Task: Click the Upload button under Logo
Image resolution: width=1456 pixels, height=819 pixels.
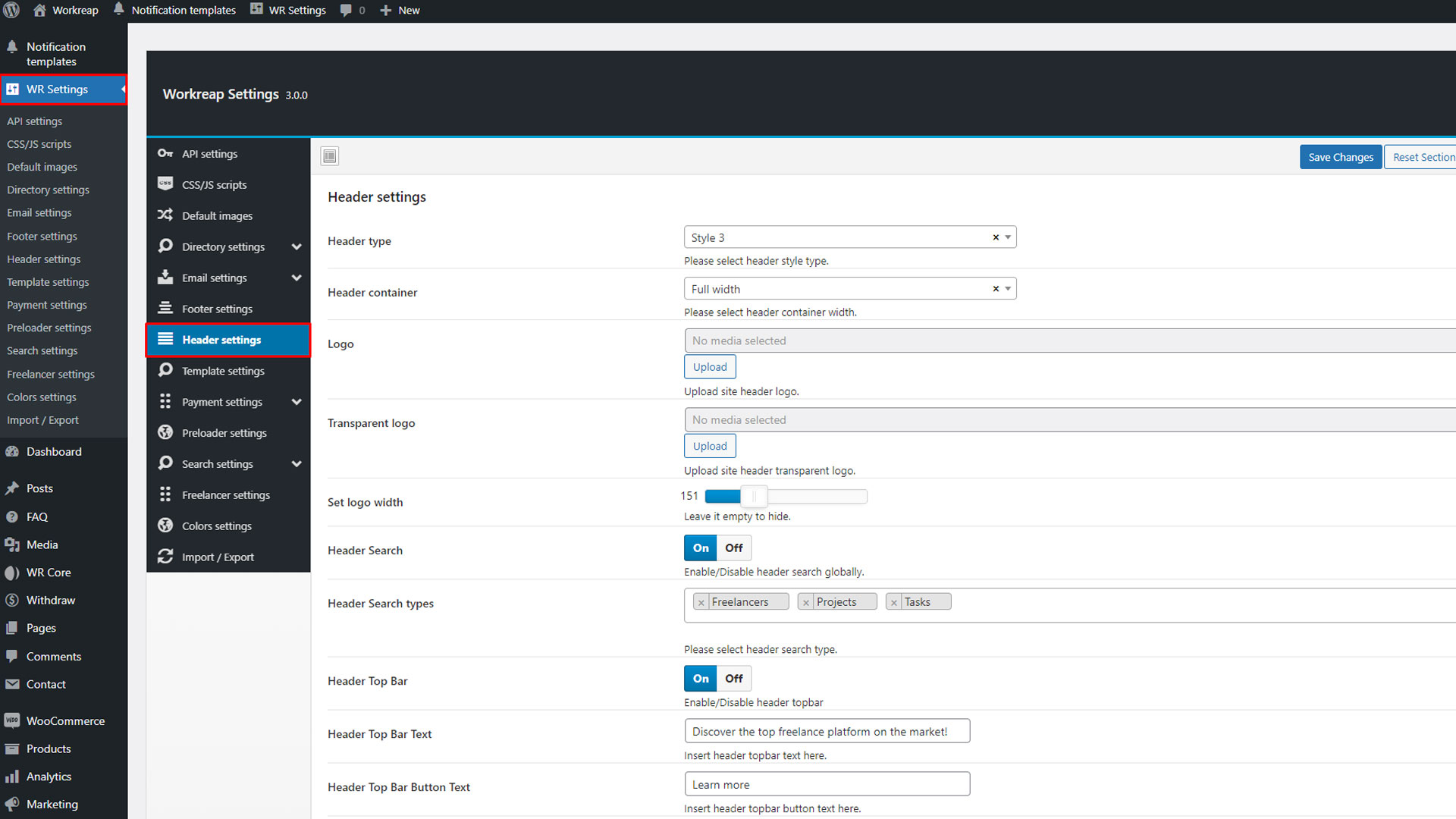Action: click(x=709, y=367)
